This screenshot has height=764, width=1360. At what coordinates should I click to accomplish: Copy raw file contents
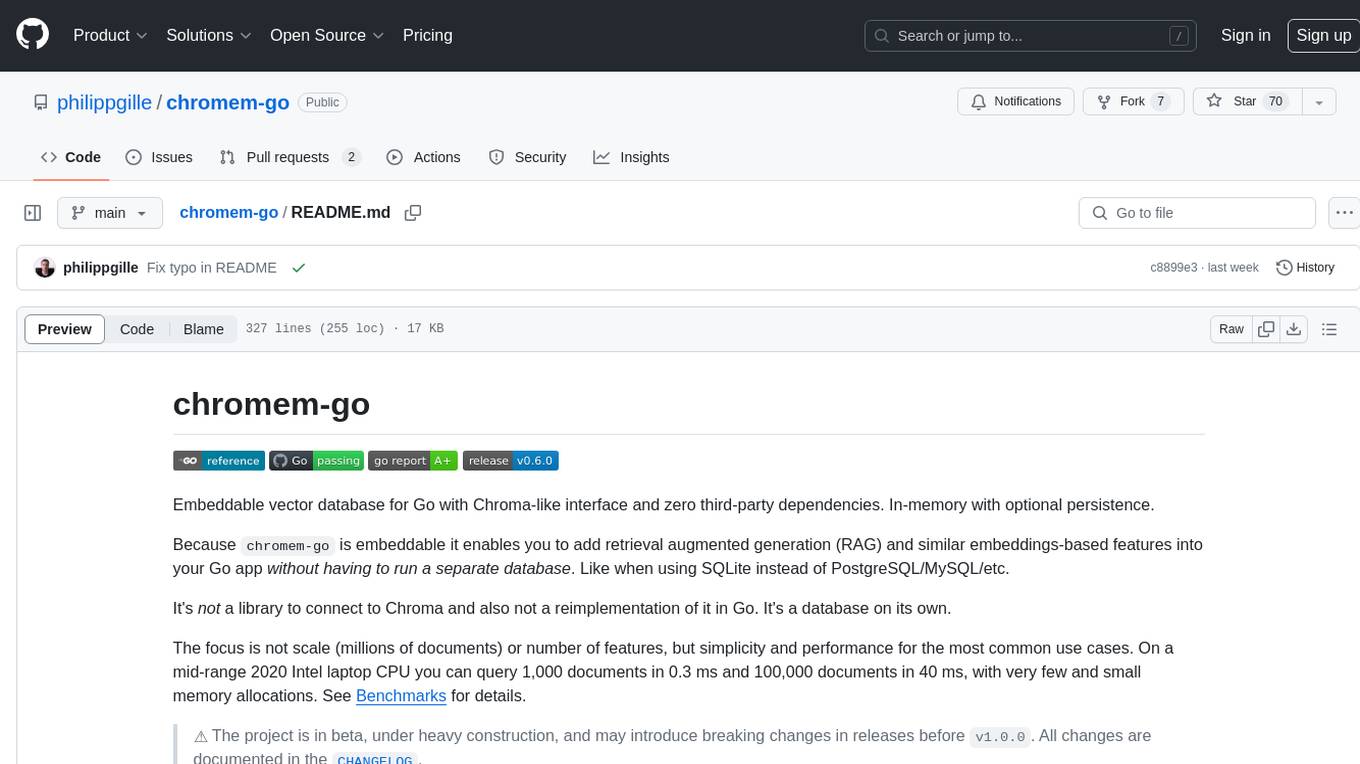1266,329
